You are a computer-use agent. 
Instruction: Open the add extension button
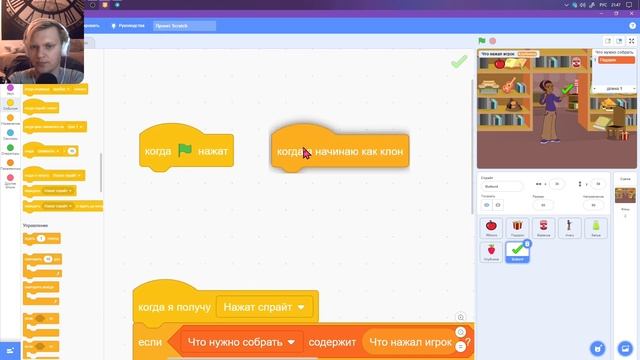[x=10, y=351]
